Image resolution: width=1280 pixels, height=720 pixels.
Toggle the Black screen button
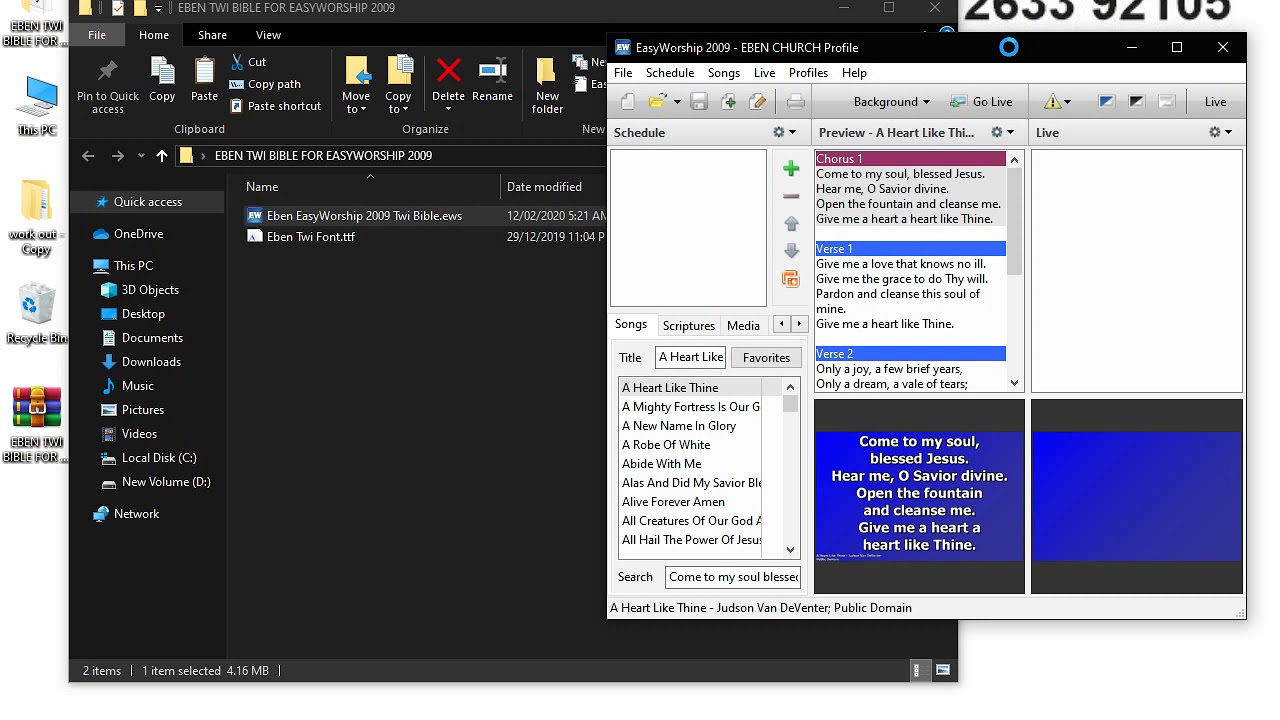1136,102
